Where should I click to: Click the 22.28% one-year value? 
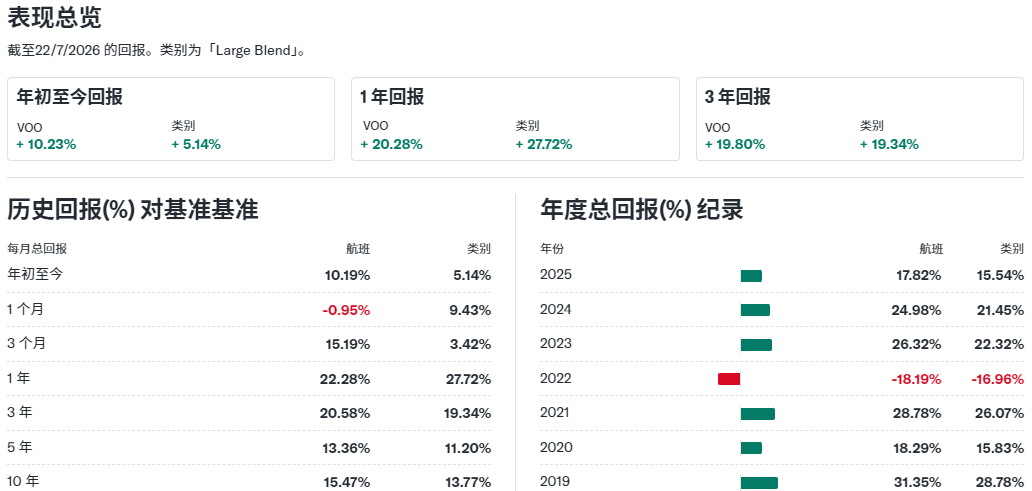(x=347, y=379)
